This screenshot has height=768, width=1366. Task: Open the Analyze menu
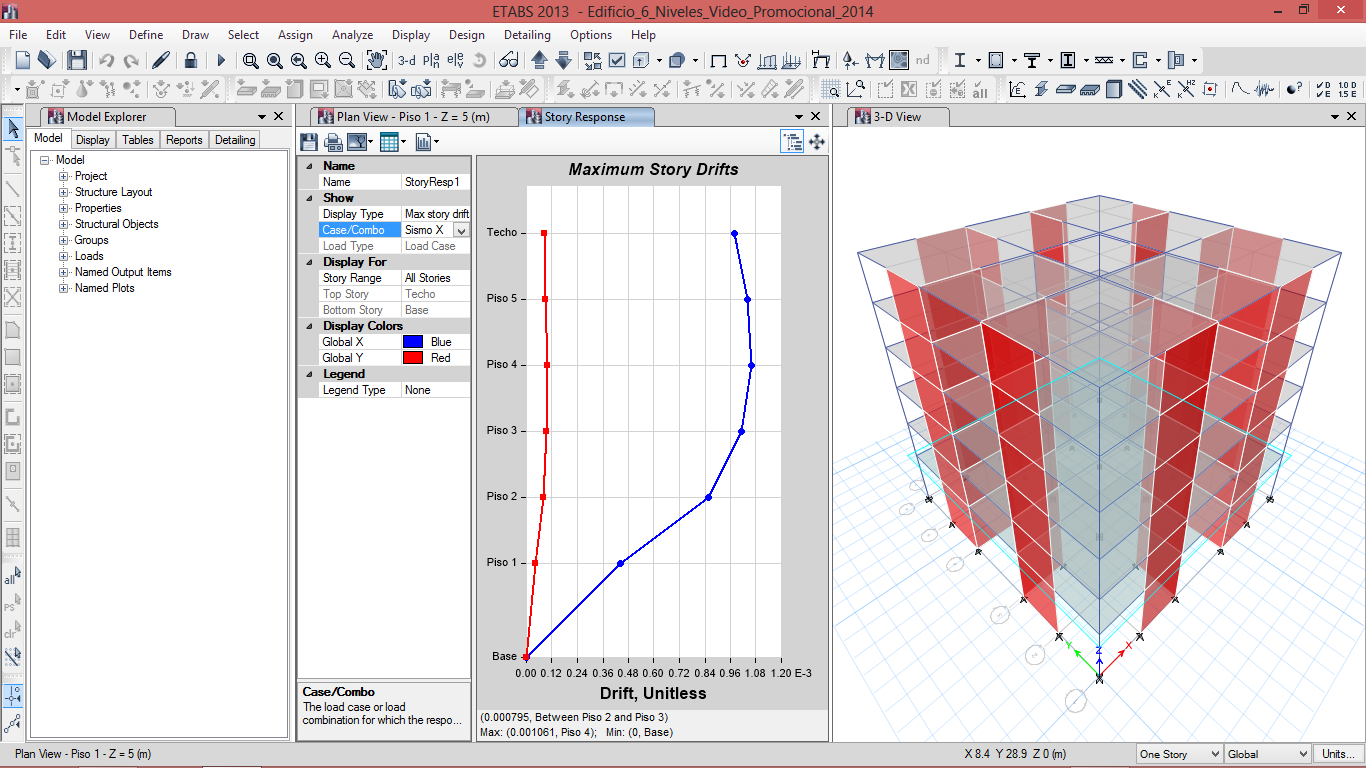tap(352, 35)
